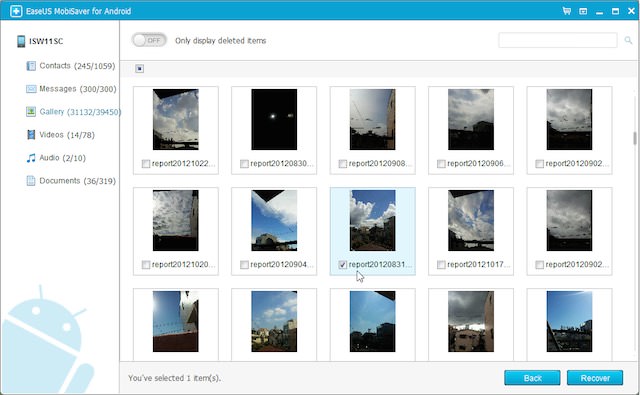The height and width of the screenshot is (395, 640).
Task: Click the Documents page icon
Action: click(x=31, y=181)
